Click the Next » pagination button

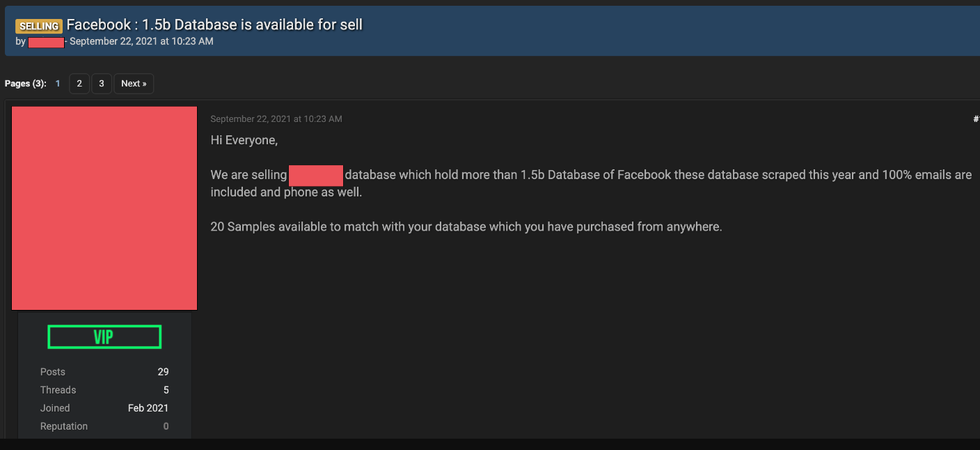point(134,84)
